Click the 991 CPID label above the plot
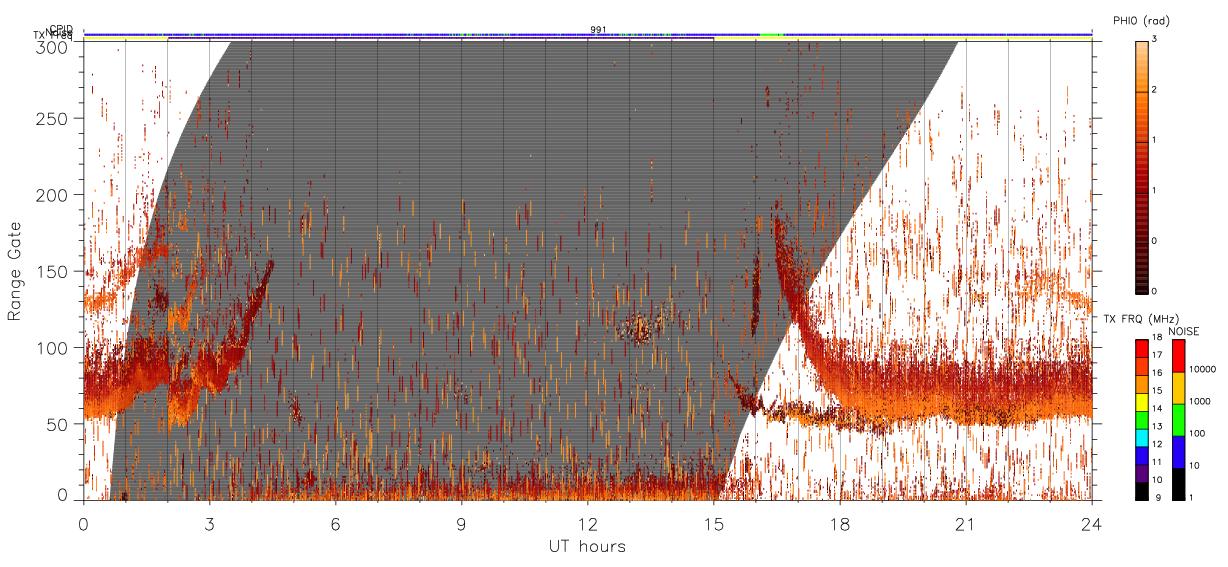The height and width of the screenshot is (567, 1228). pos(598,30)
